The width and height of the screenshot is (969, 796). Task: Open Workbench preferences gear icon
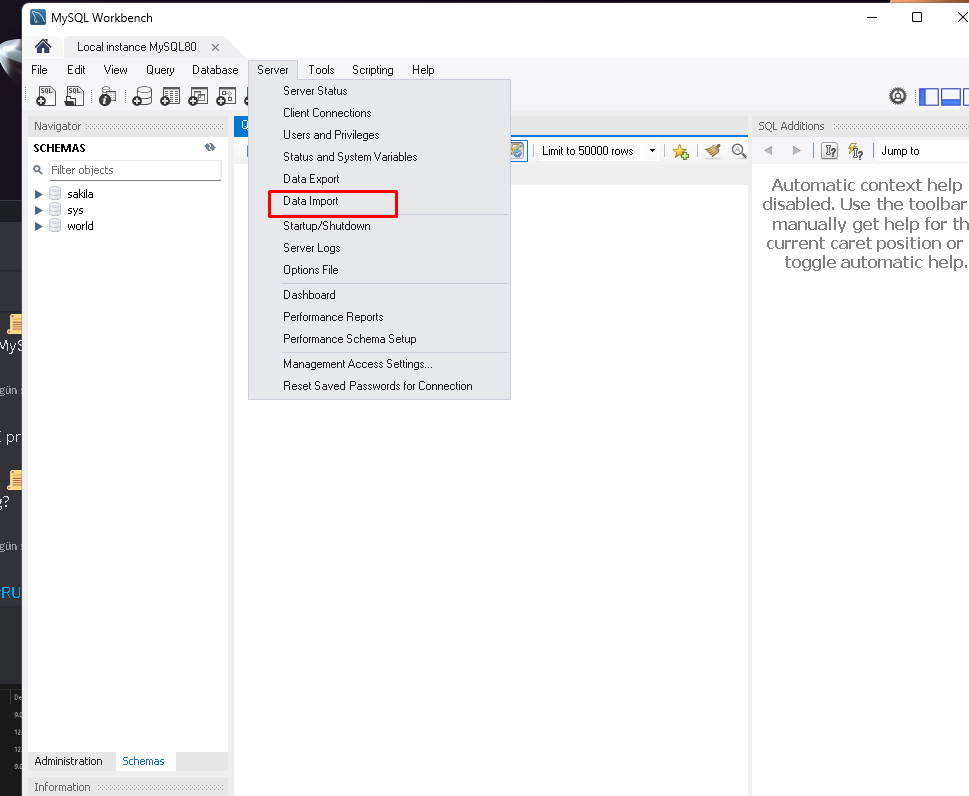pyautogui.click(x=897, y=96)
